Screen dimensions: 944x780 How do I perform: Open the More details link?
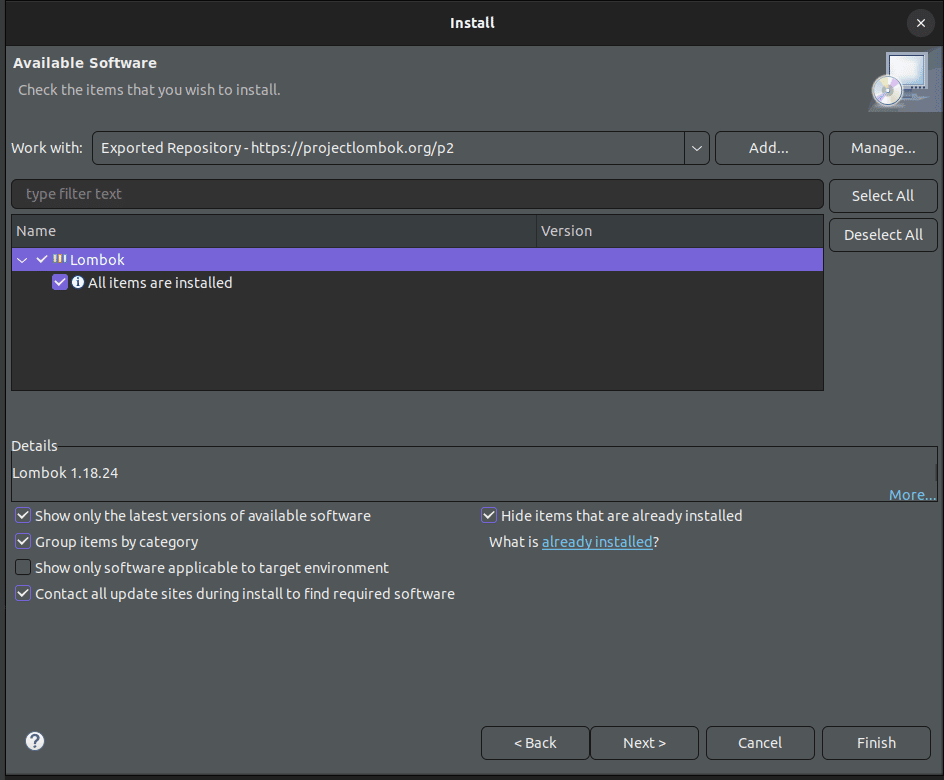911,494
